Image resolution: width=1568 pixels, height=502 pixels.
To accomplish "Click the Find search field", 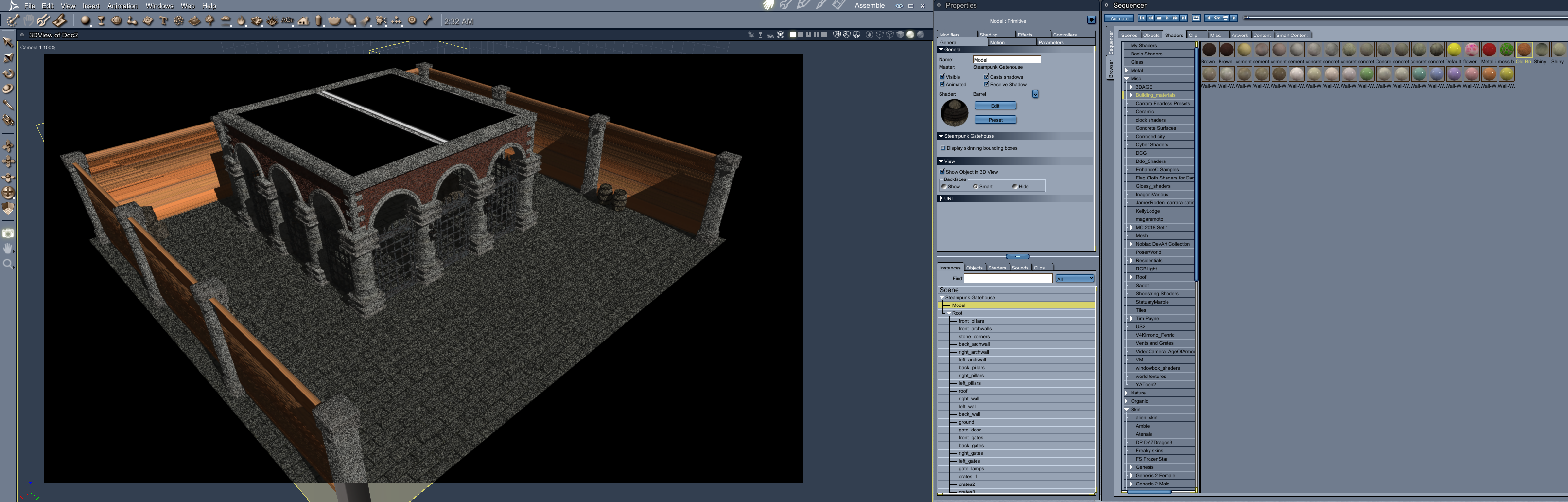I will [x=1008, y=278].
